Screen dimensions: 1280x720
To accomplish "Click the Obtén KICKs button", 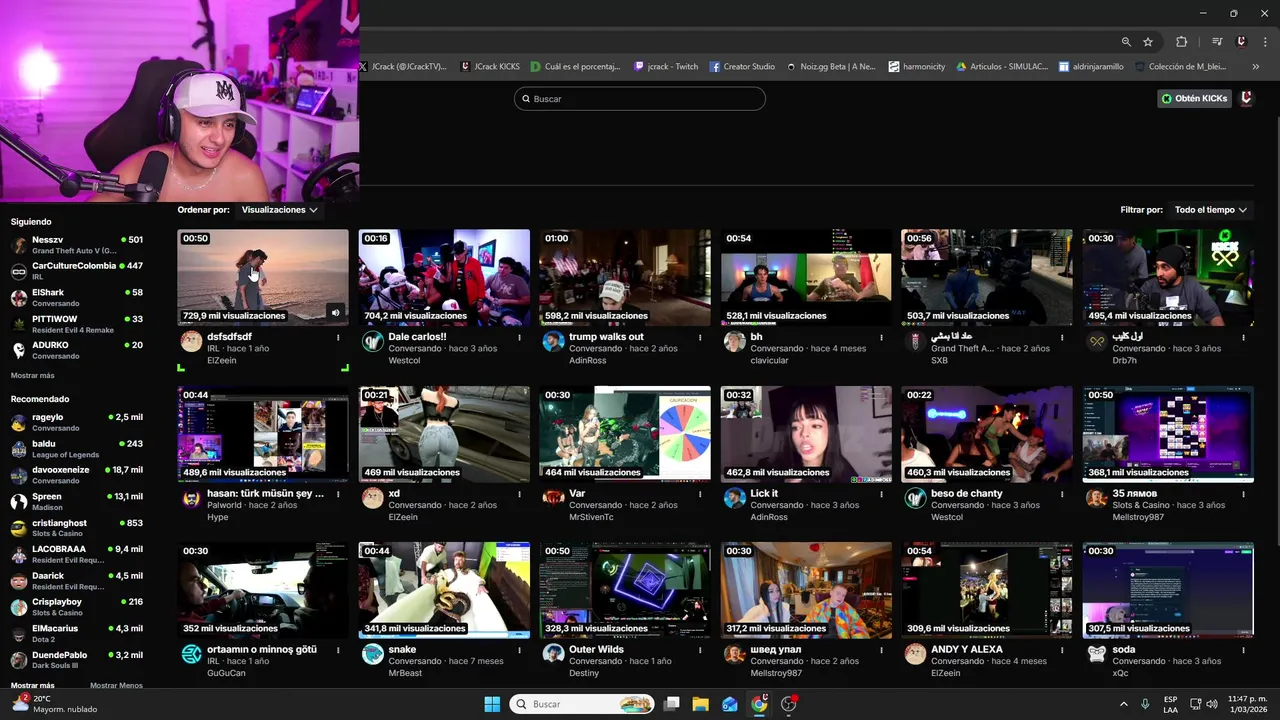I will [1194, 98].
